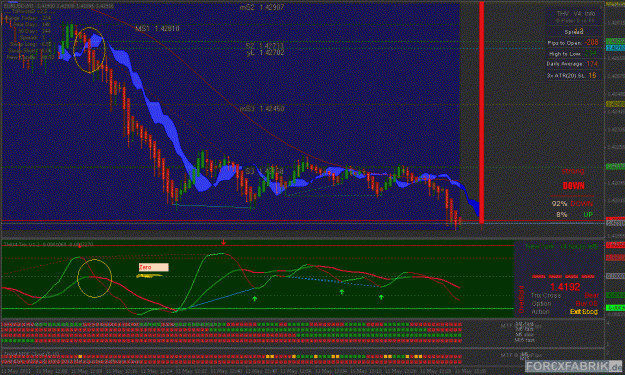The image size is (625, 375).
Task: Click the Daily Average 174 row
Action: 572,64
